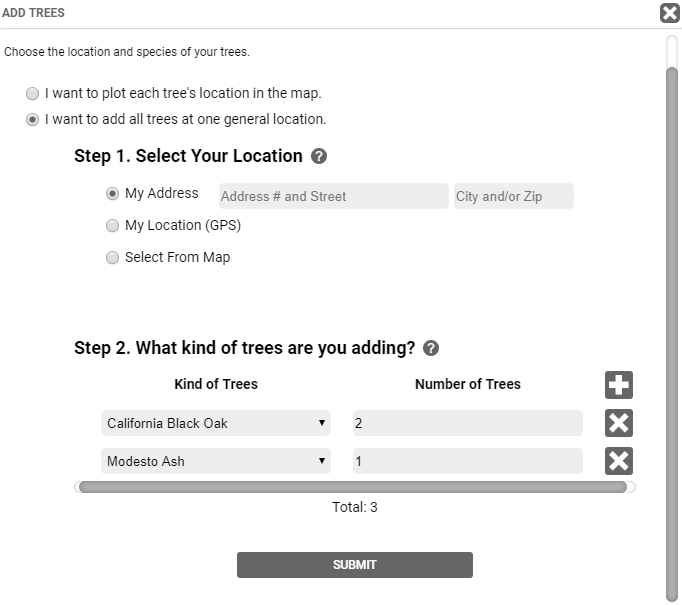Click the City and/or Zip field
682x605 pixels.
coord(514,196)
